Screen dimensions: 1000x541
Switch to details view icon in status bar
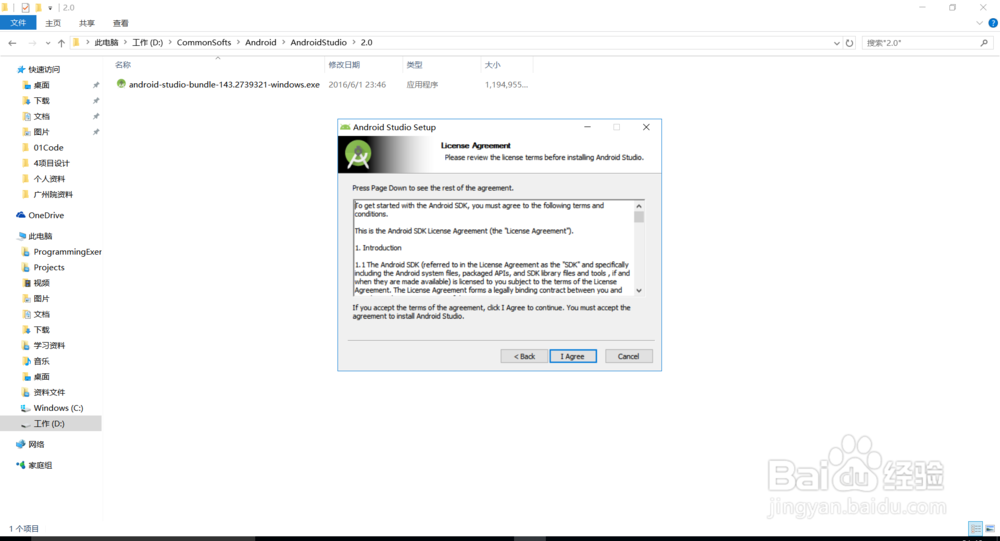coord(975,528)
